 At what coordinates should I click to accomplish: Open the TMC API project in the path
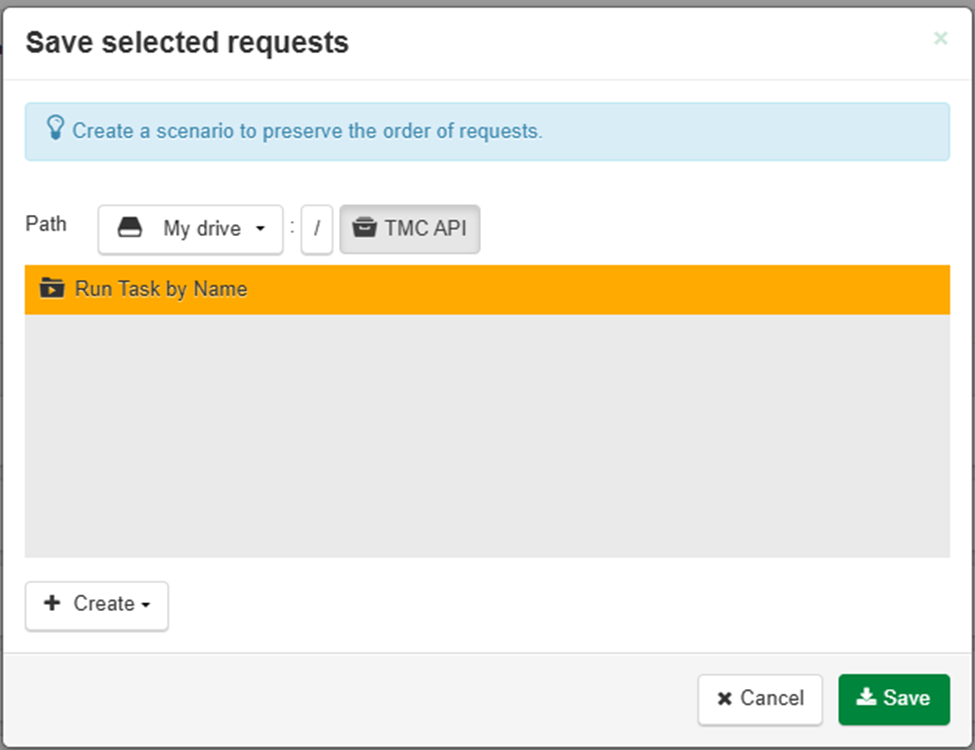coord(410,228)
